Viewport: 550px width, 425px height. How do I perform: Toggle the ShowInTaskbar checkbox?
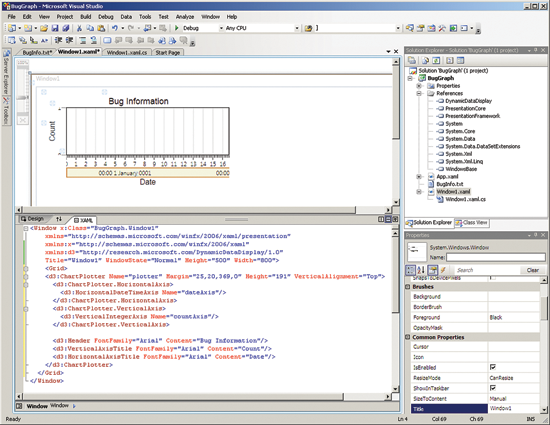(493, 388)
